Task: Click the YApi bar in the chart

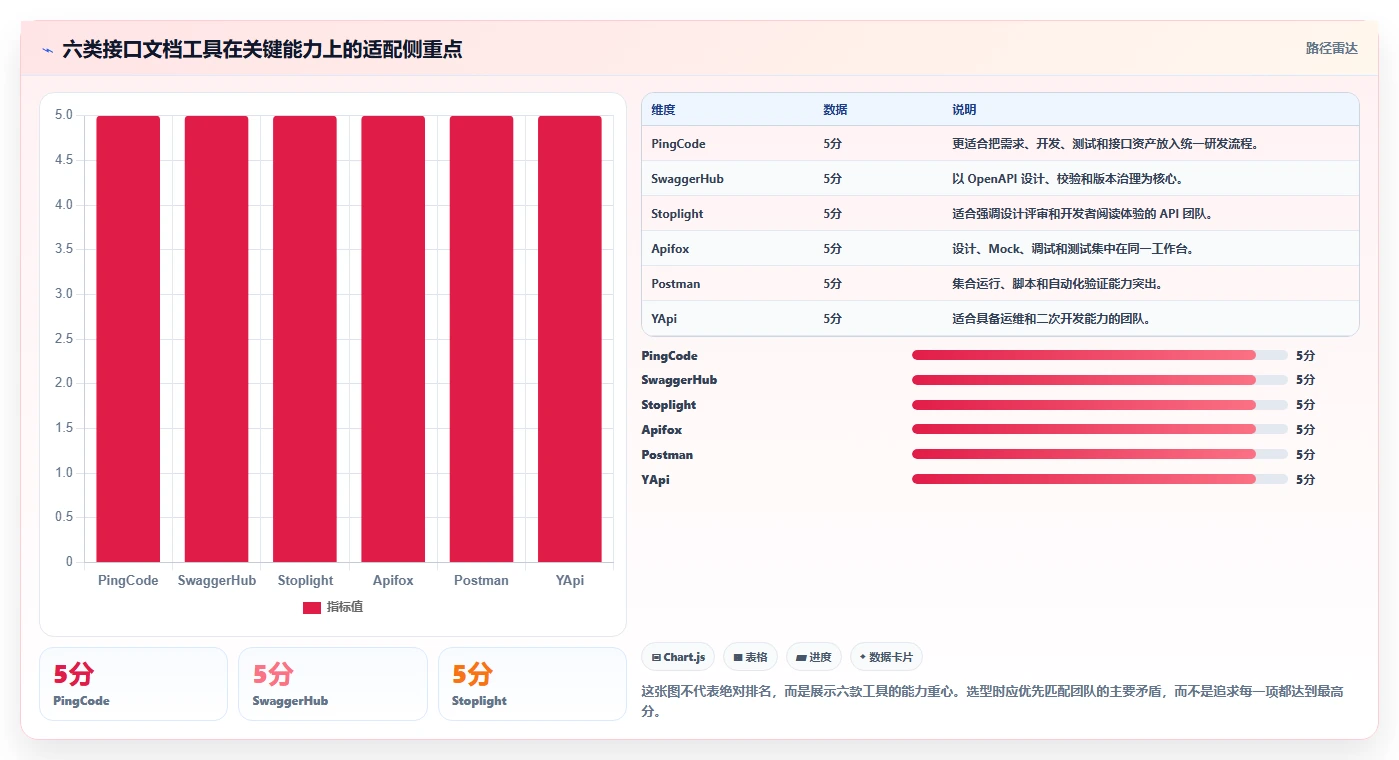Action: (x=570, y=339)
